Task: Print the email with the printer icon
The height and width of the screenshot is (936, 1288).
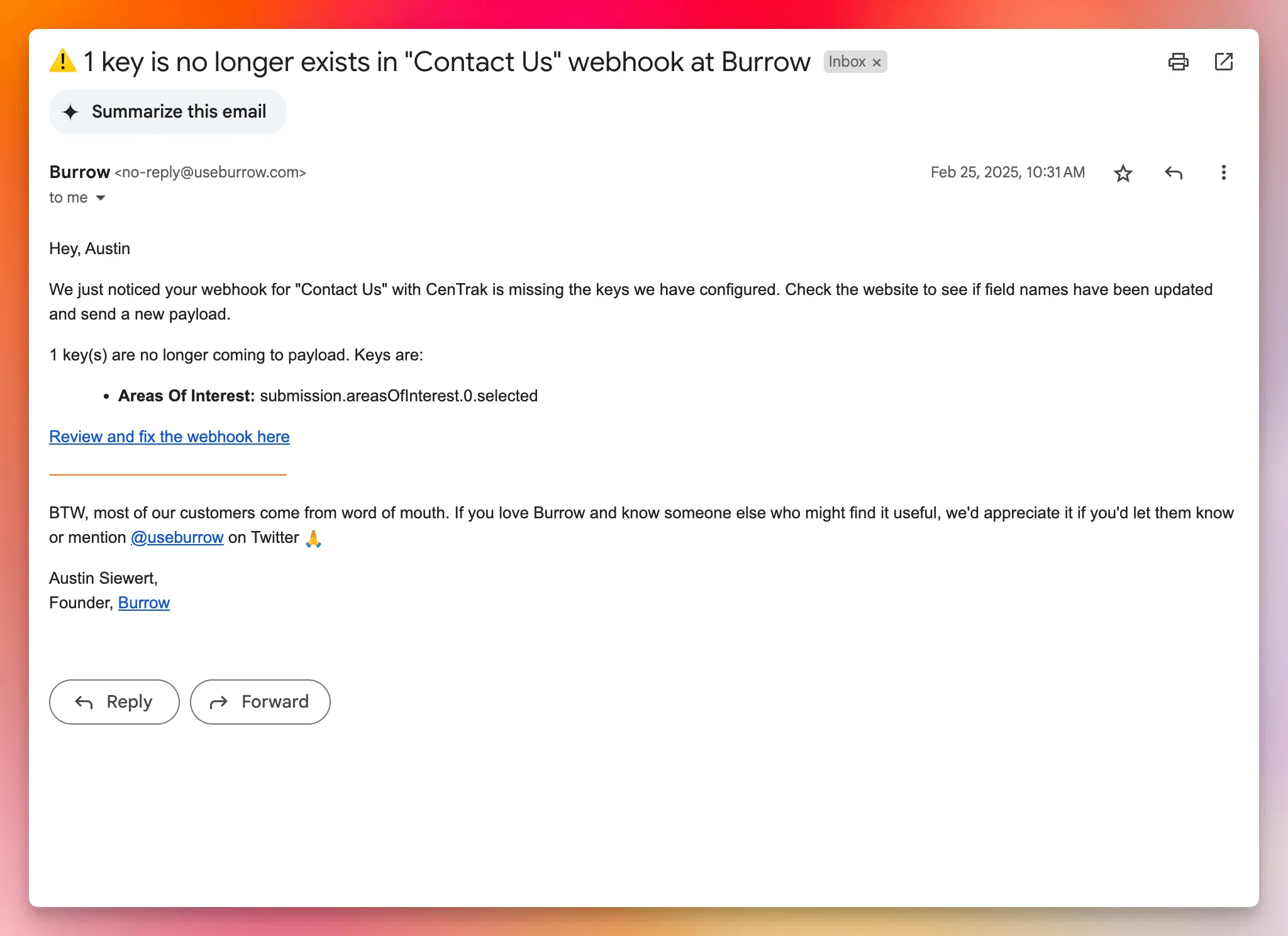Action: (1178, 62)
